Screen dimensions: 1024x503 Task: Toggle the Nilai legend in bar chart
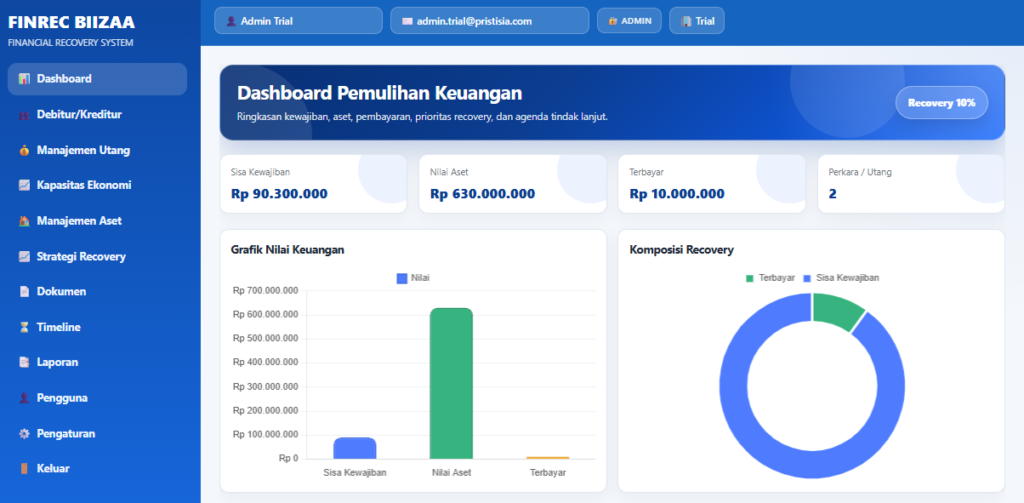click(x=413, y=278)
